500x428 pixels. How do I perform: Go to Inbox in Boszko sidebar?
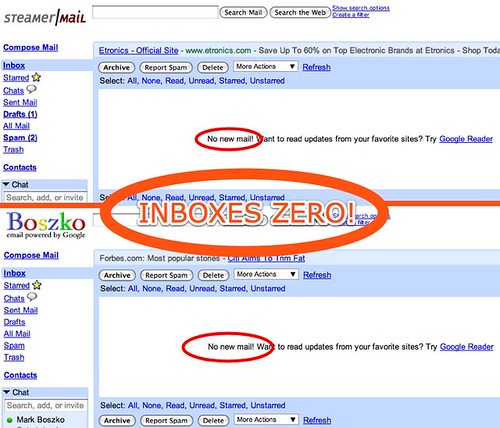coord(15,273)
